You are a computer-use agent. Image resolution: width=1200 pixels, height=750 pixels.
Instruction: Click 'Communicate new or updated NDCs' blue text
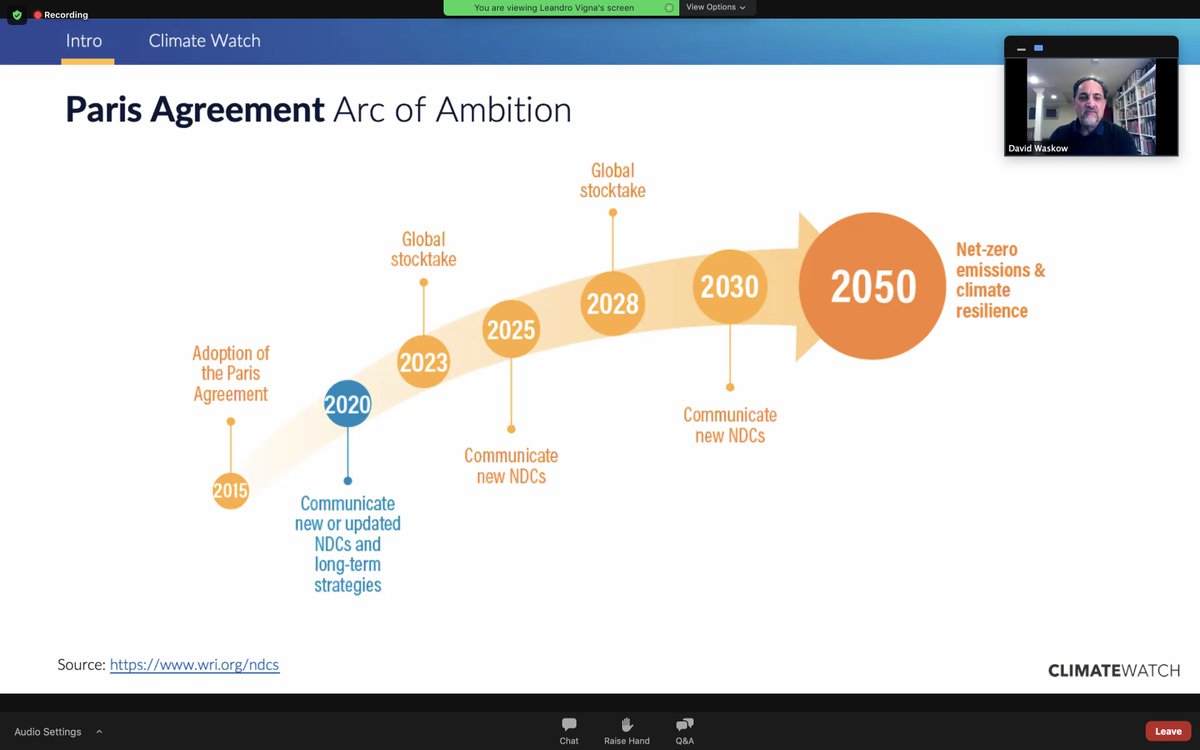pos(348,544)
